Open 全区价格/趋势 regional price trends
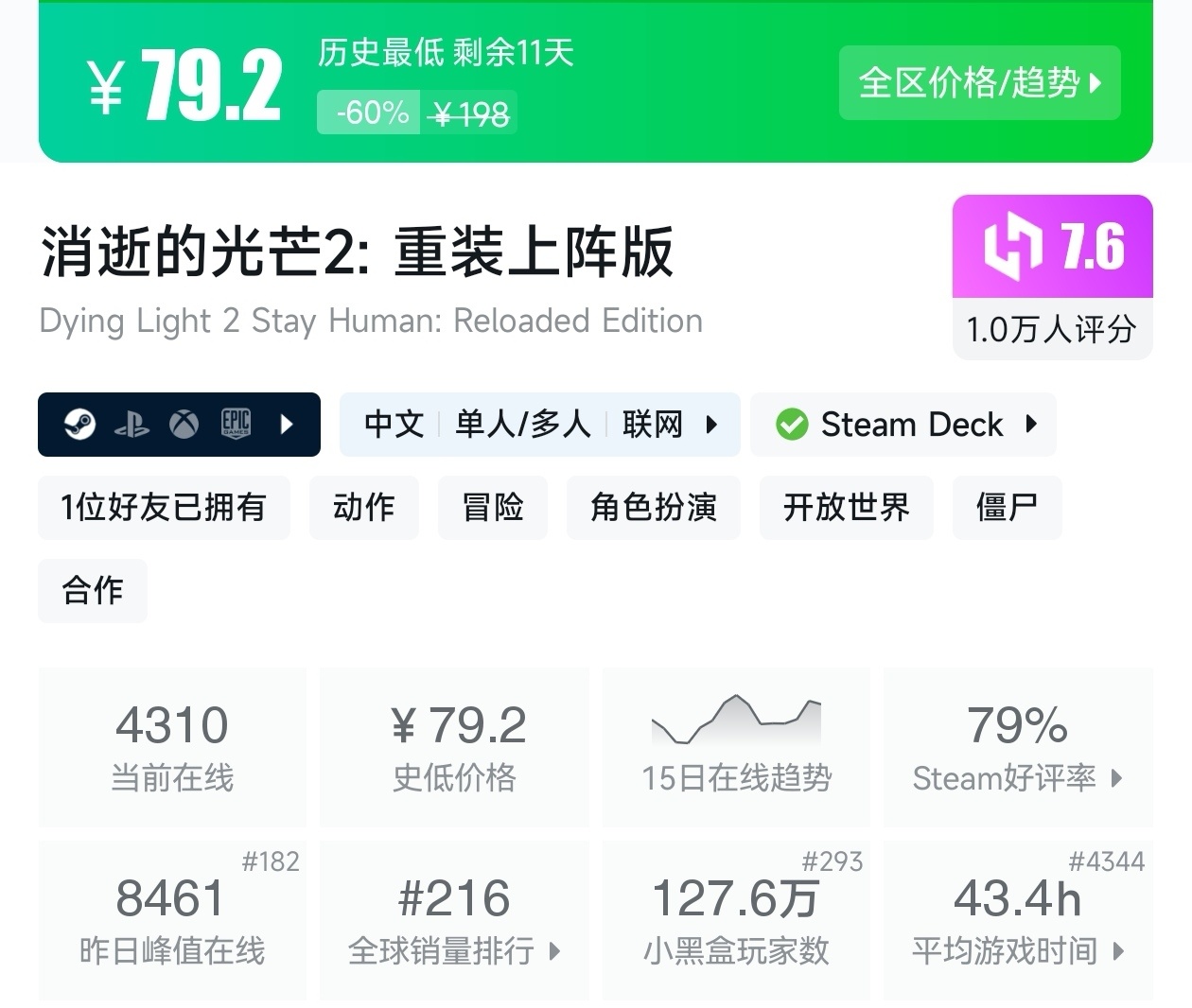 click(x=979, y=83)
